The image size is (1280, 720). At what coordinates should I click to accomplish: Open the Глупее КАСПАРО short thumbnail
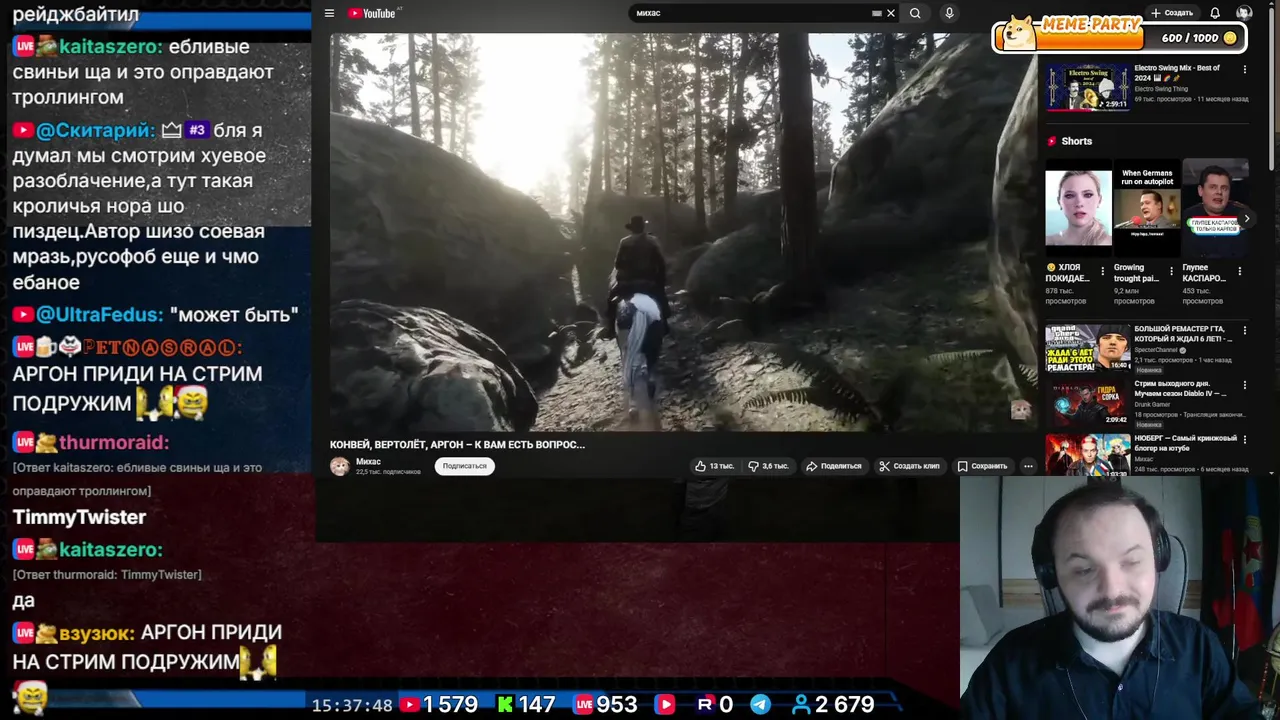point(1214,207)
